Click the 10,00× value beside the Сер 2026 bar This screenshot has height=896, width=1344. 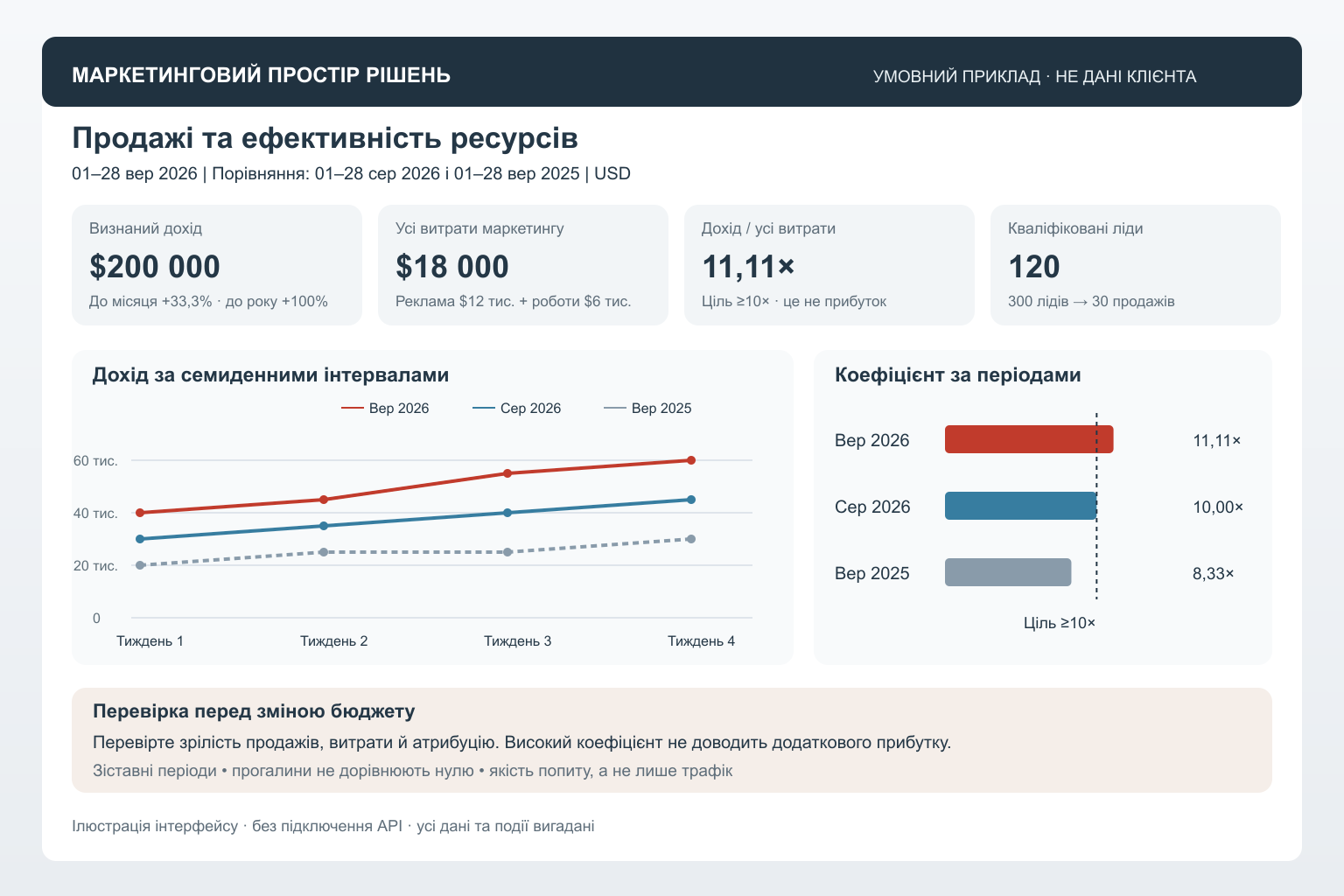[x=1218, y=507]
